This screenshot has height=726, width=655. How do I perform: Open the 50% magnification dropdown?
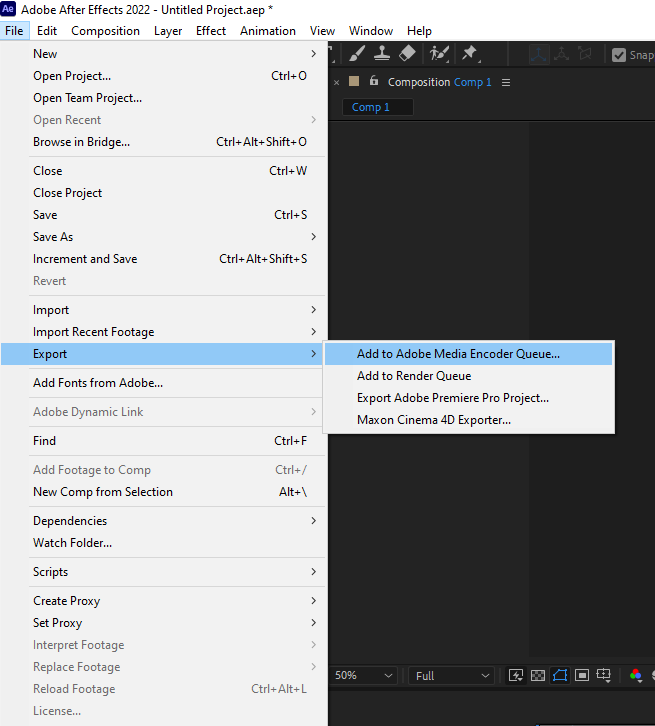(364, 676)
